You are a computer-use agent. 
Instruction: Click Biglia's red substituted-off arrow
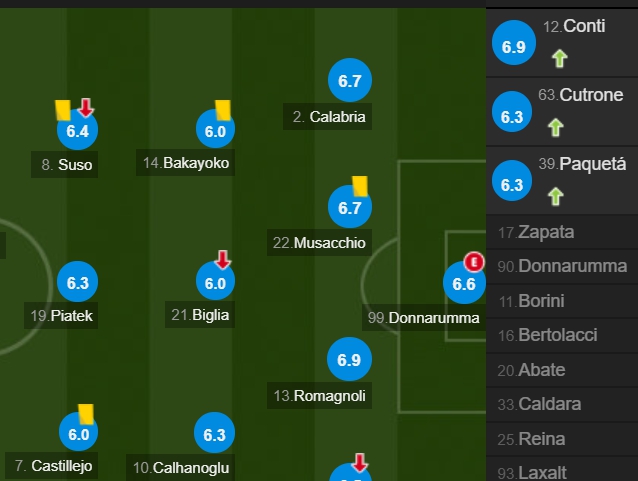click(223, 260)
